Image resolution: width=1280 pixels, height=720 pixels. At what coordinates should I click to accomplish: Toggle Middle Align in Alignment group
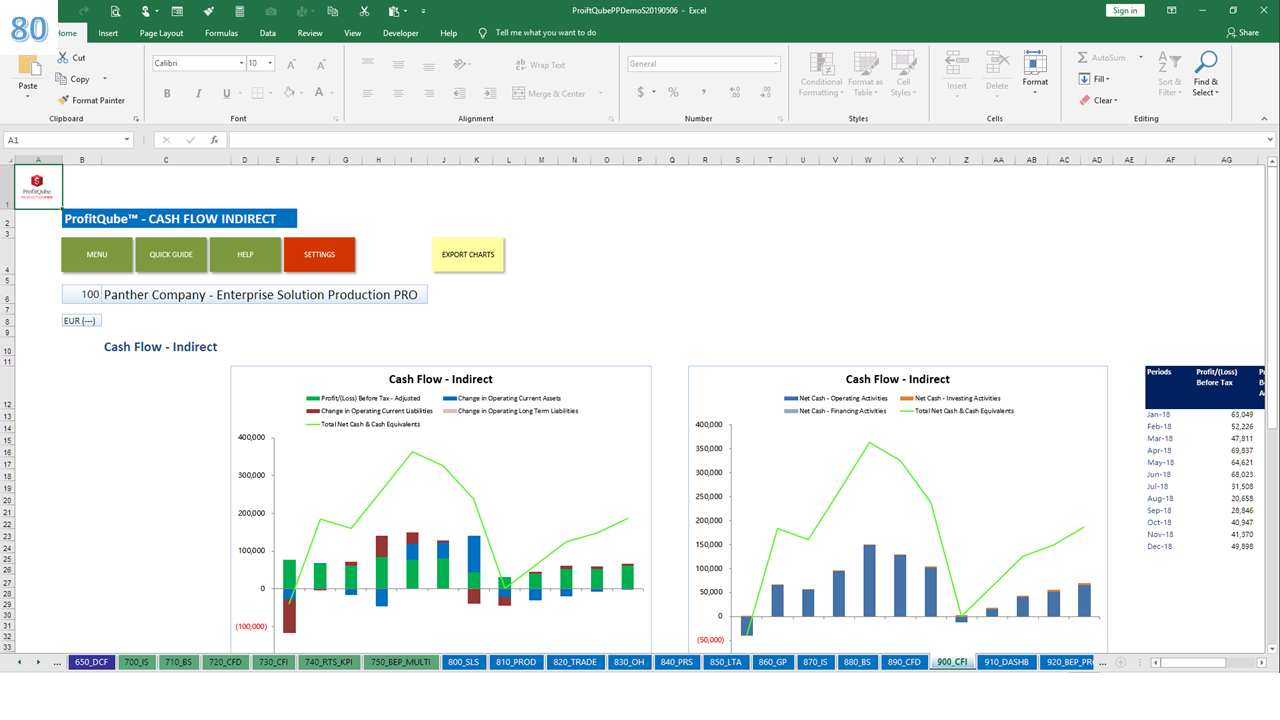coord(398,64)
